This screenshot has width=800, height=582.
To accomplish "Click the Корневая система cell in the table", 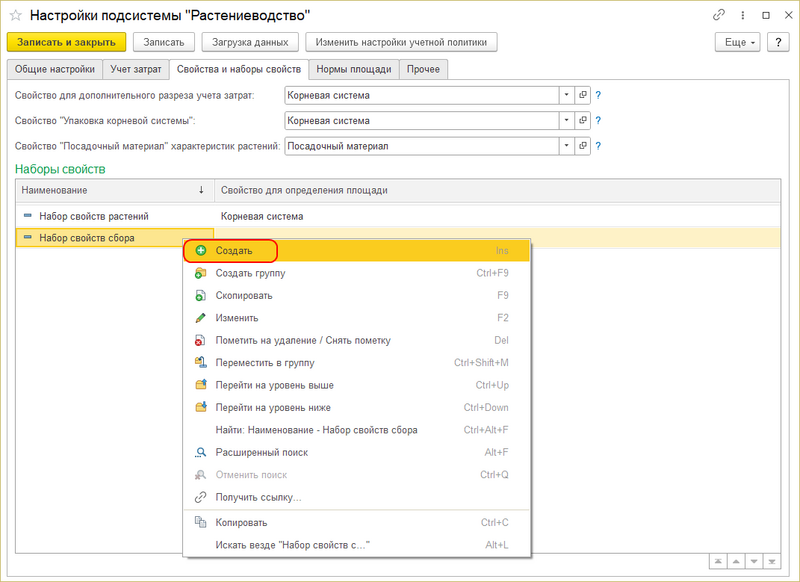I will coord(262,216).
